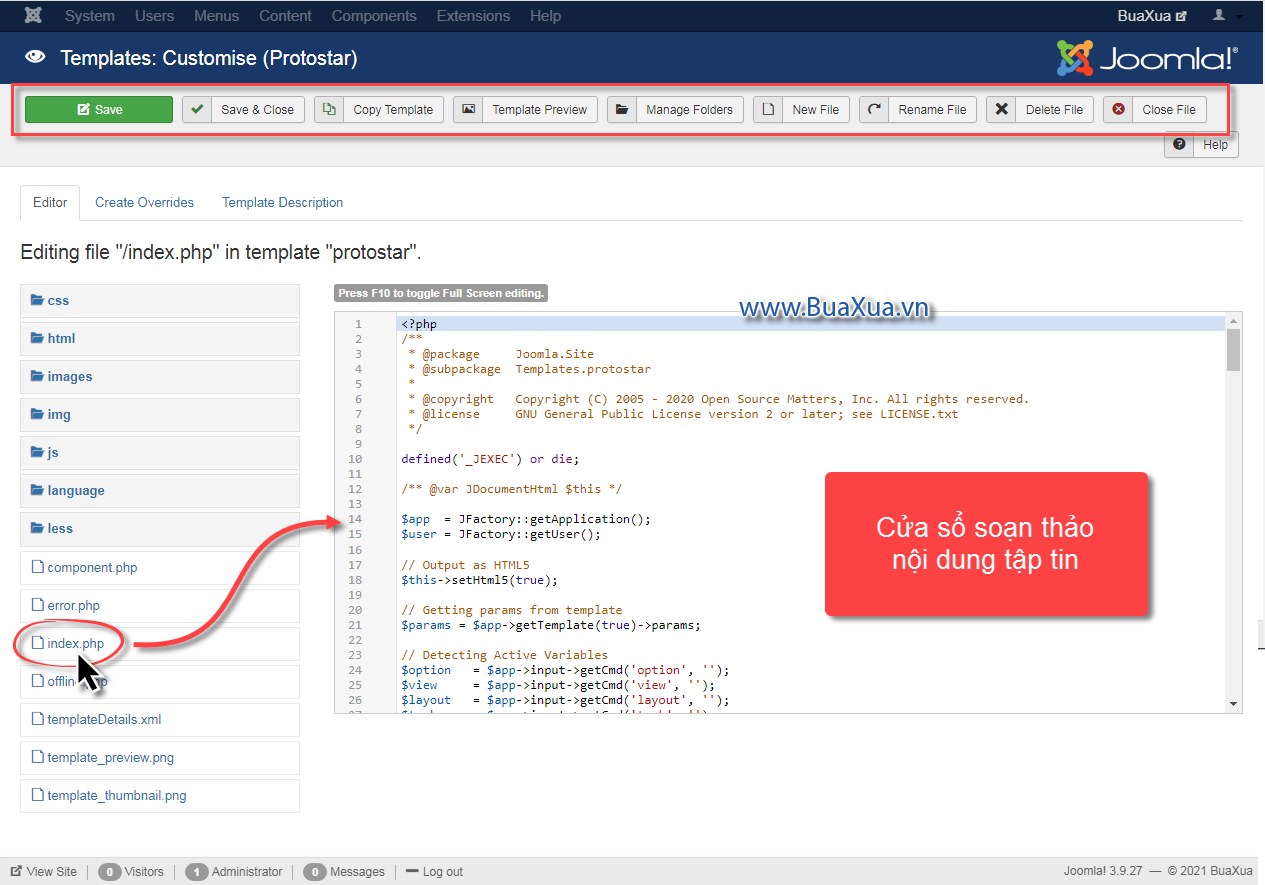Click the editor scrollbar down arrow

point(1233,704)
